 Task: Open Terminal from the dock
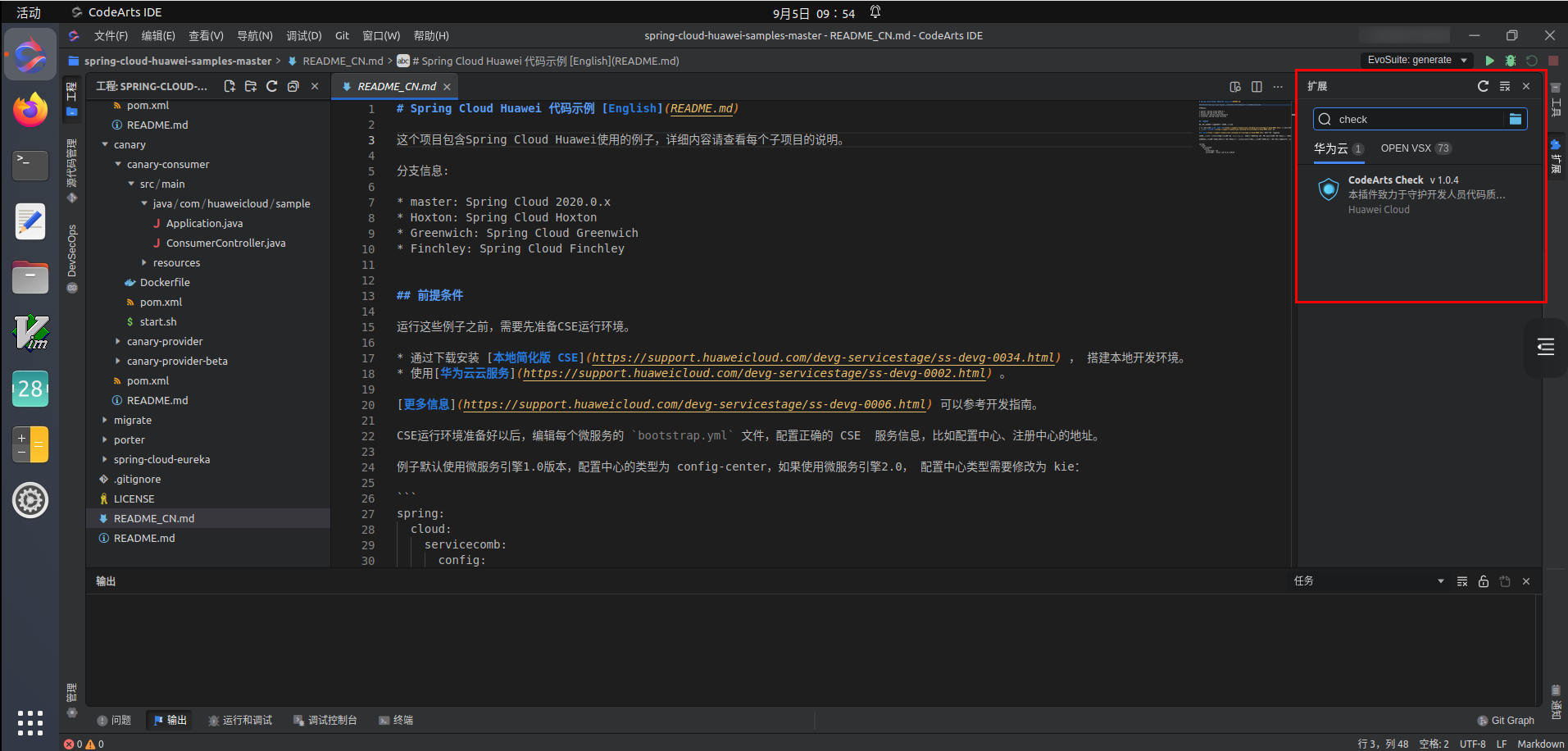tap(30, 166)
